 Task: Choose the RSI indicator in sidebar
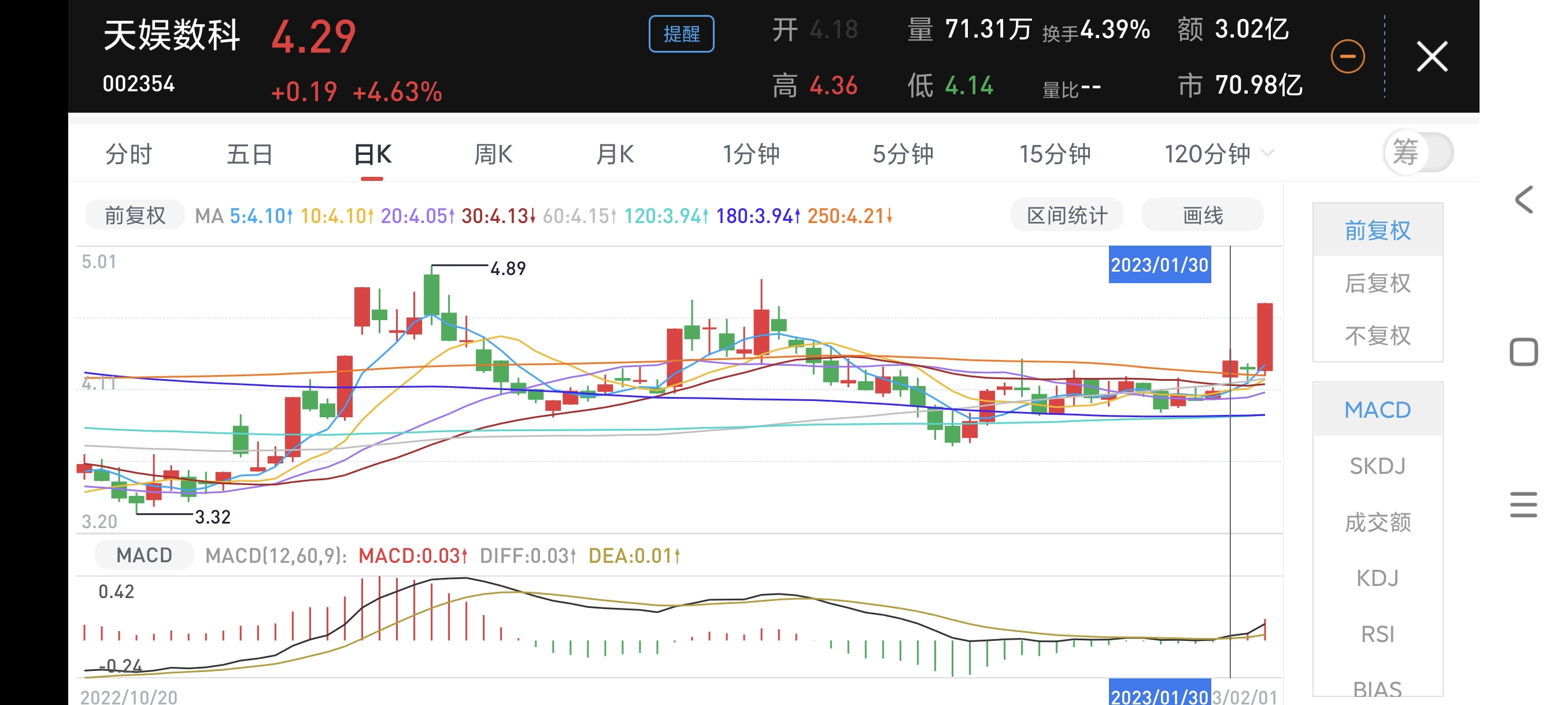point(1377,634)
